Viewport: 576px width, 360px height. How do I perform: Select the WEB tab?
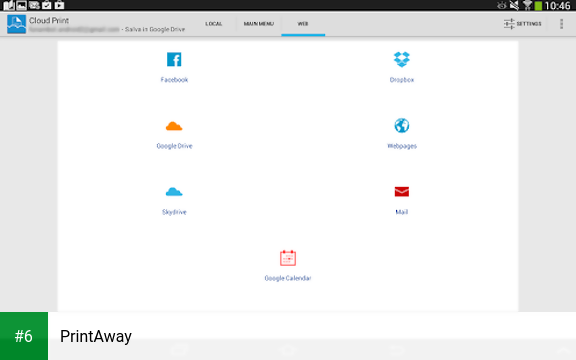(x=303, y=24)
